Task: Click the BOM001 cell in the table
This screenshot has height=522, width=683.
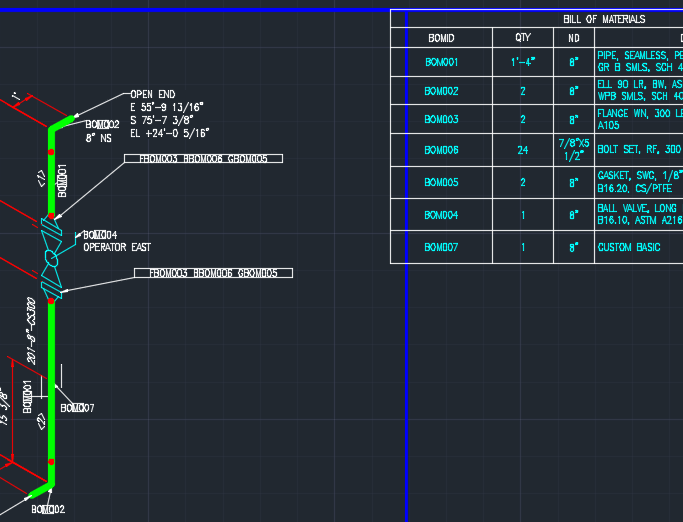Action: (442, 62)
